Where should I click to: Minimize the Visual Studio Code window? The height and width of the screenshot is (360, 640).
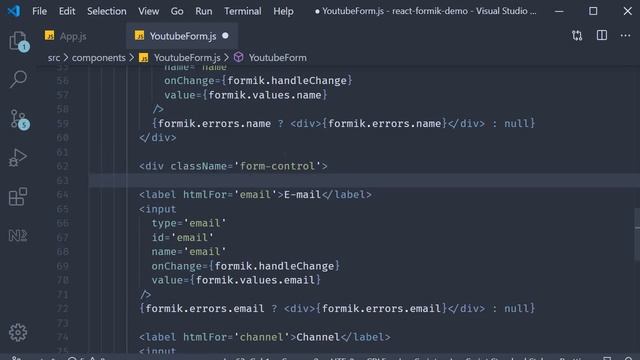(x=559, y=11)
